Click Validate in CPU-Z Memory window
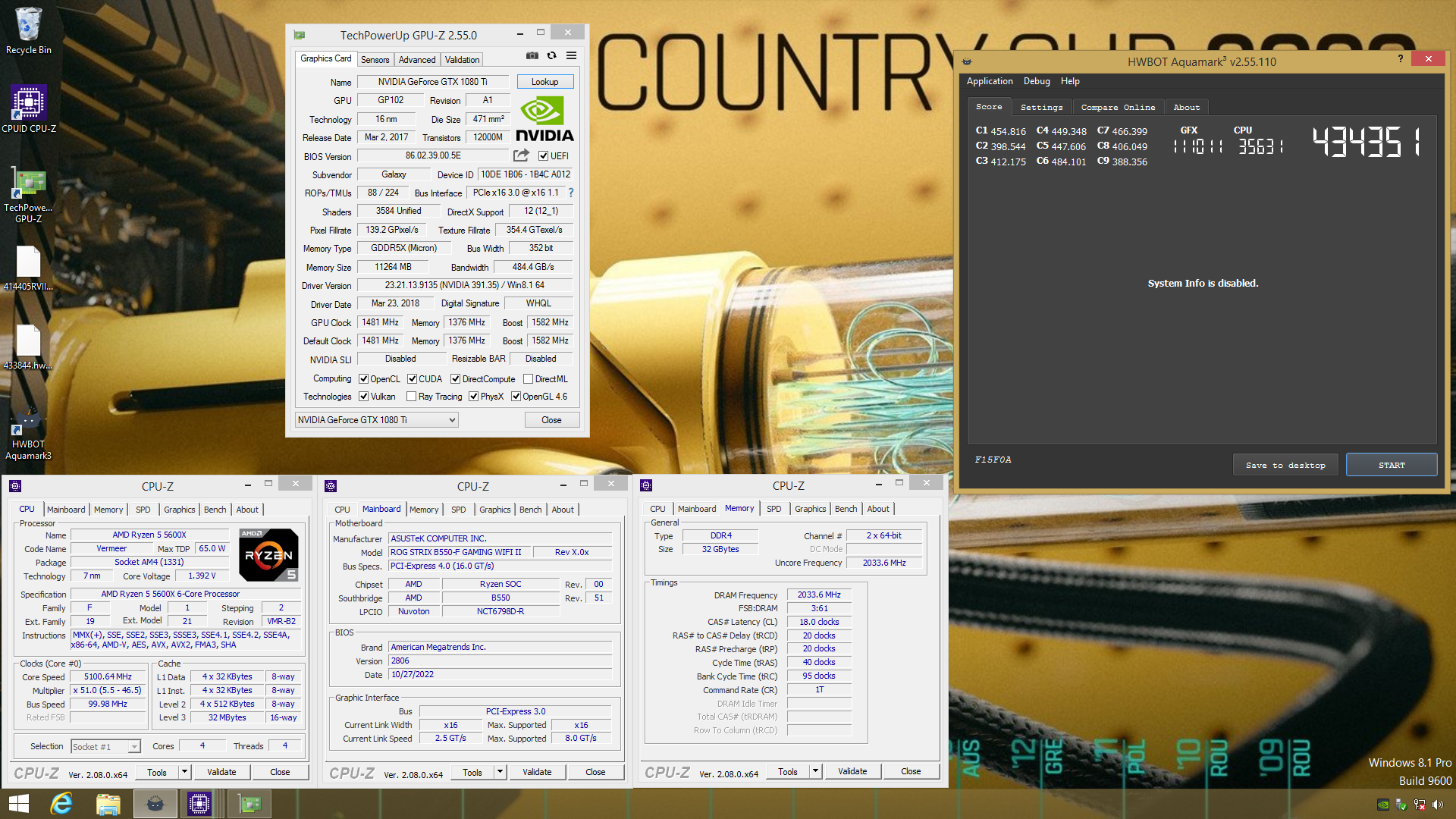 point(852,772)
